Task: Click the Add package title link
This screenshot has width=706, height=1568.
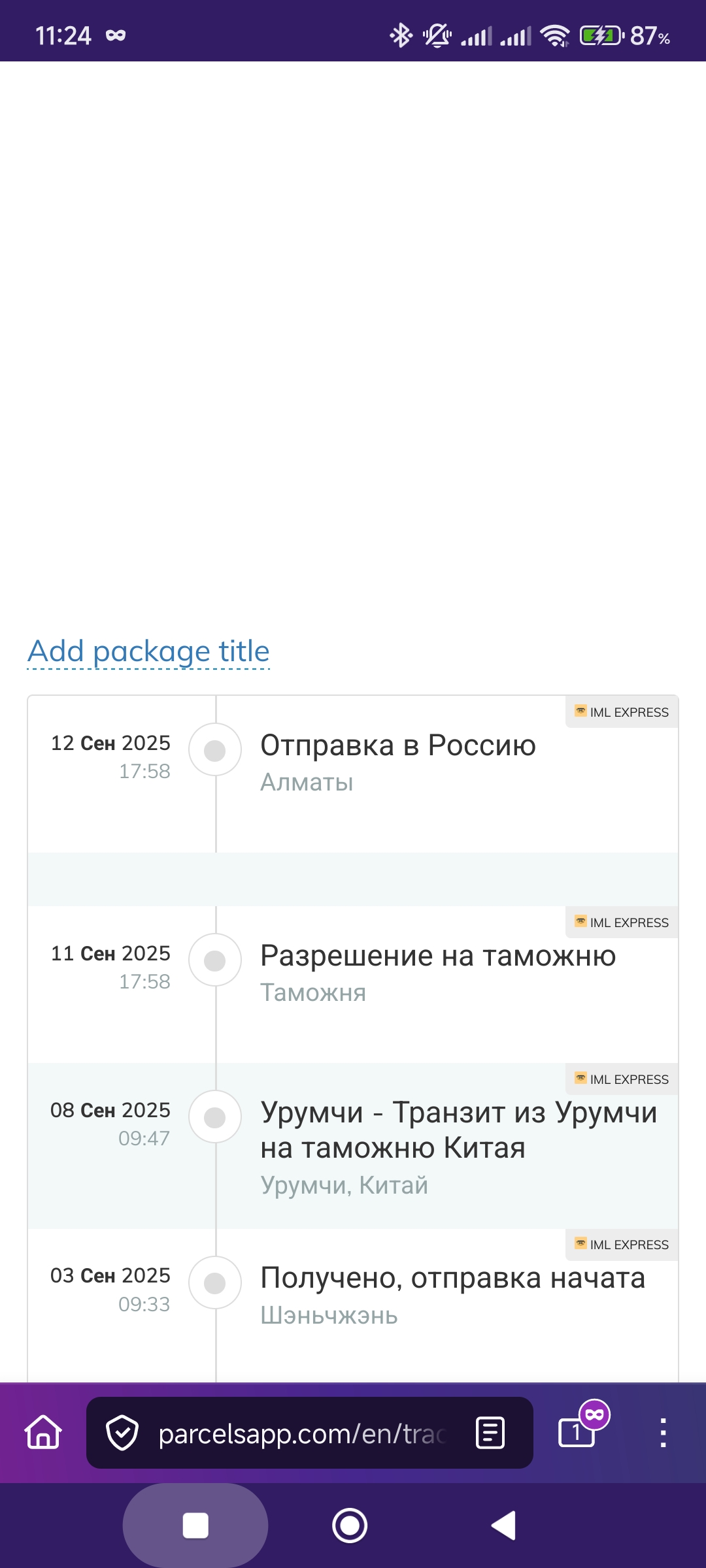Action: (x=148, y=651)
